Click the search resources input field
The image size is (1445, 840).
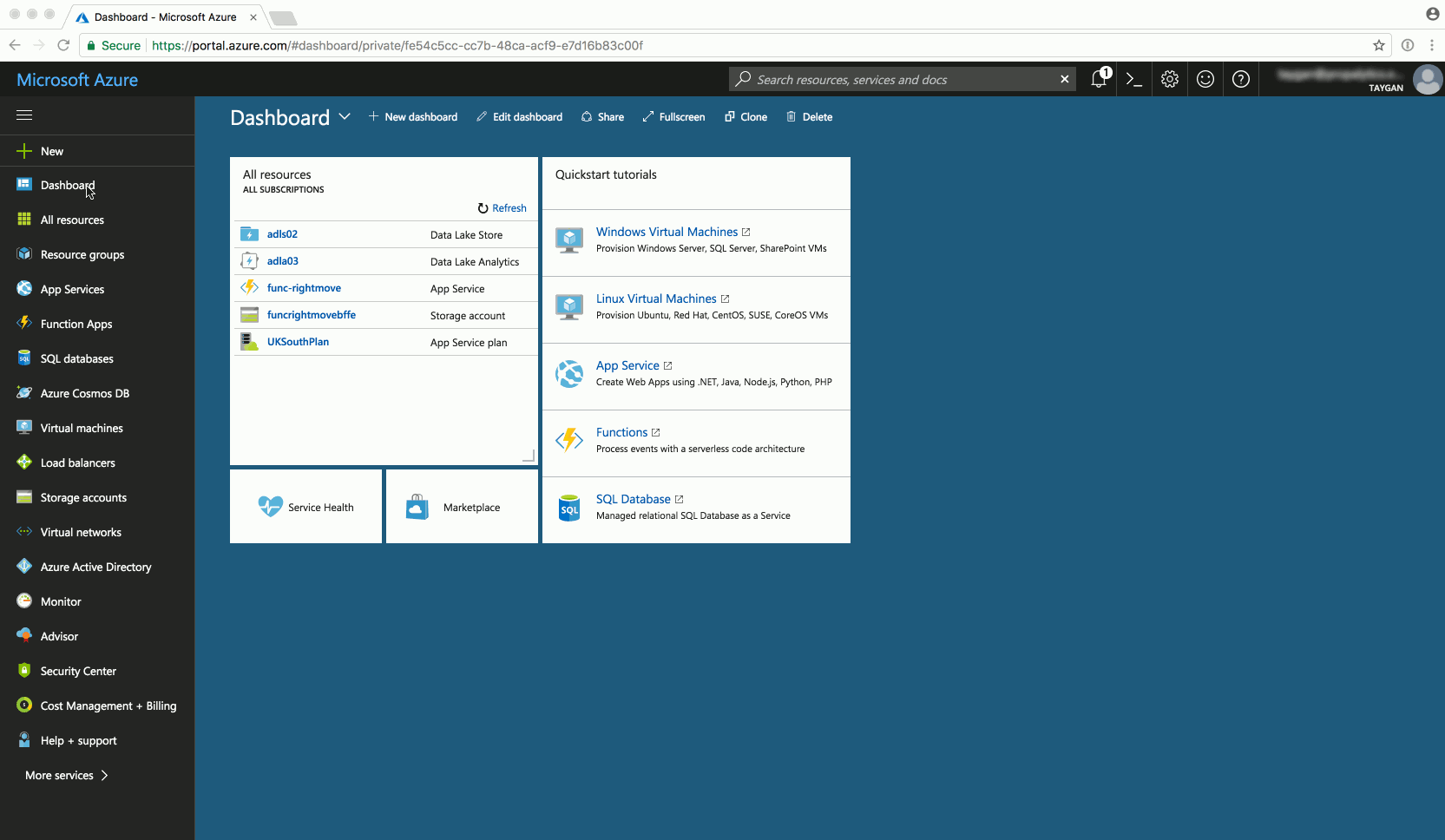point(903,79)
